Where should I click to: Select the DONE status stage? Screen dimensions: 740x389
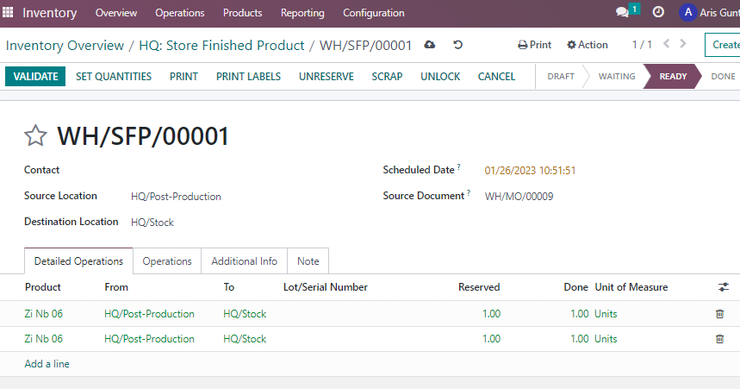point(723,76)
